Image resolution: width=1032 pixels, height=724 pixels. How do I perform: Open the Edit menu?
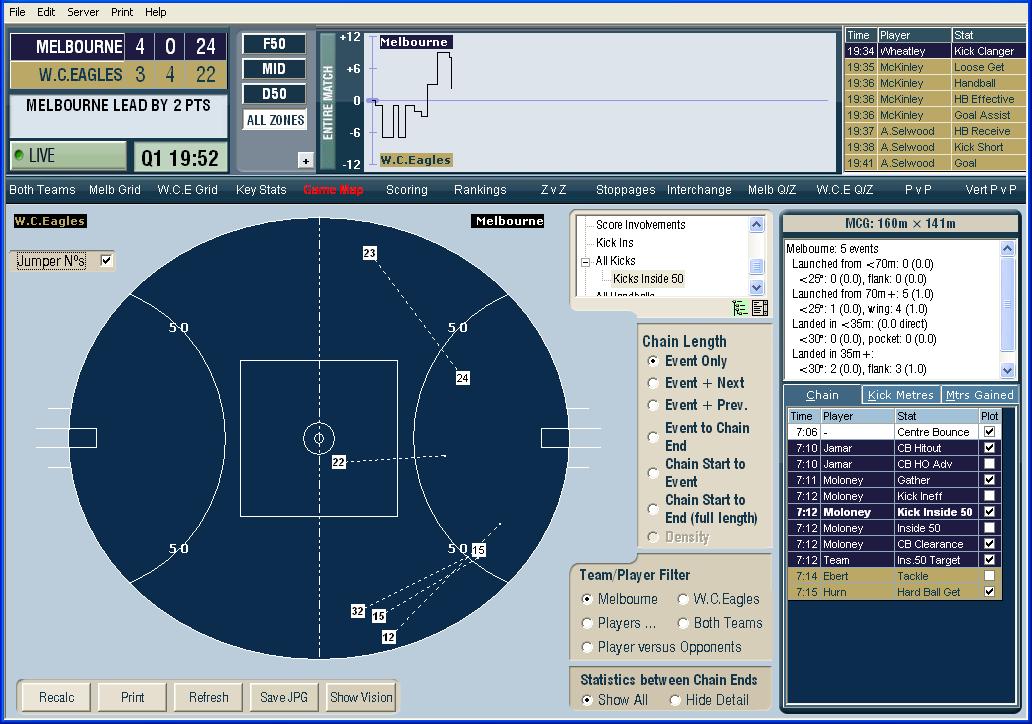[46, 12]
